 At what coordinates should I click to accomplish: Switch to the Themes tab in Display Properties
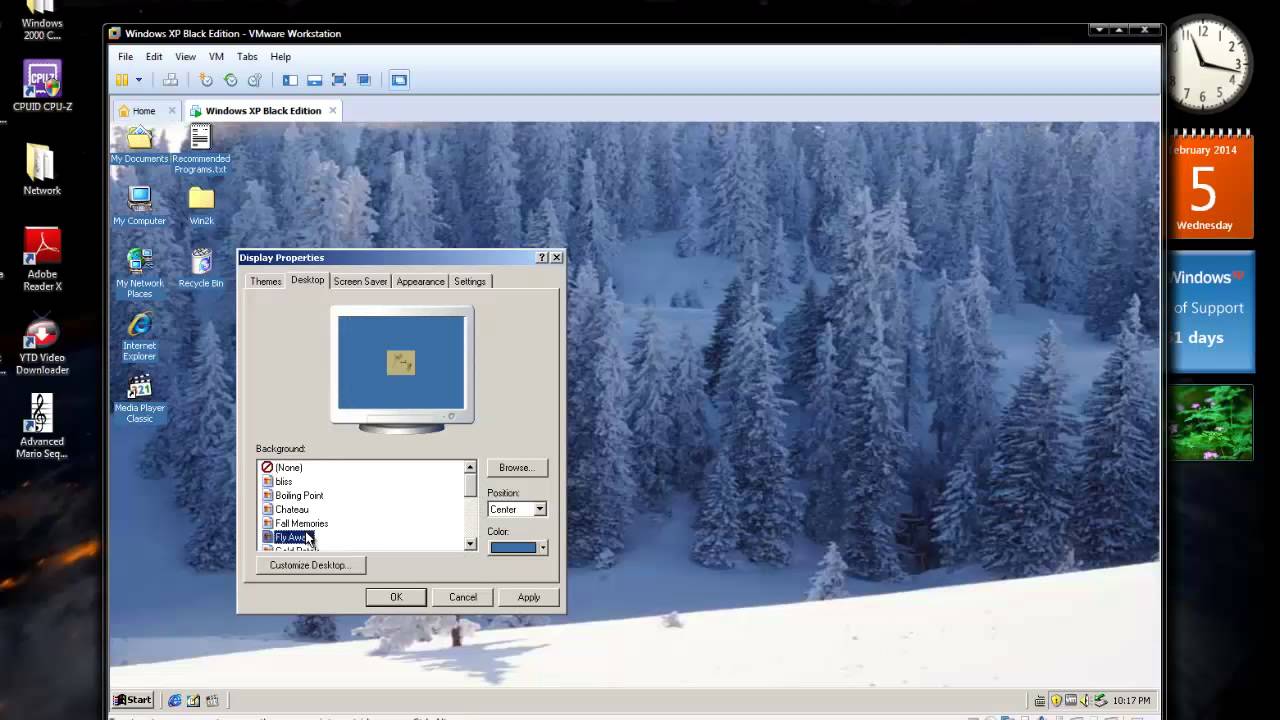265,282
